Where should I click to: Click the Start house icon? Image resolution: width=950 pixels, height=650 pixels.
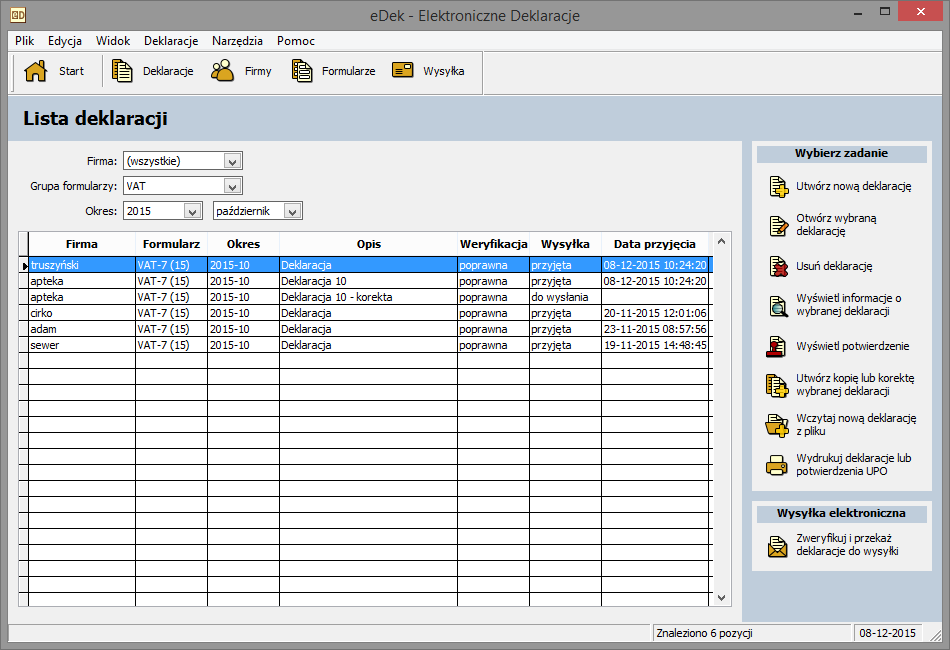[x=36, y=71]
